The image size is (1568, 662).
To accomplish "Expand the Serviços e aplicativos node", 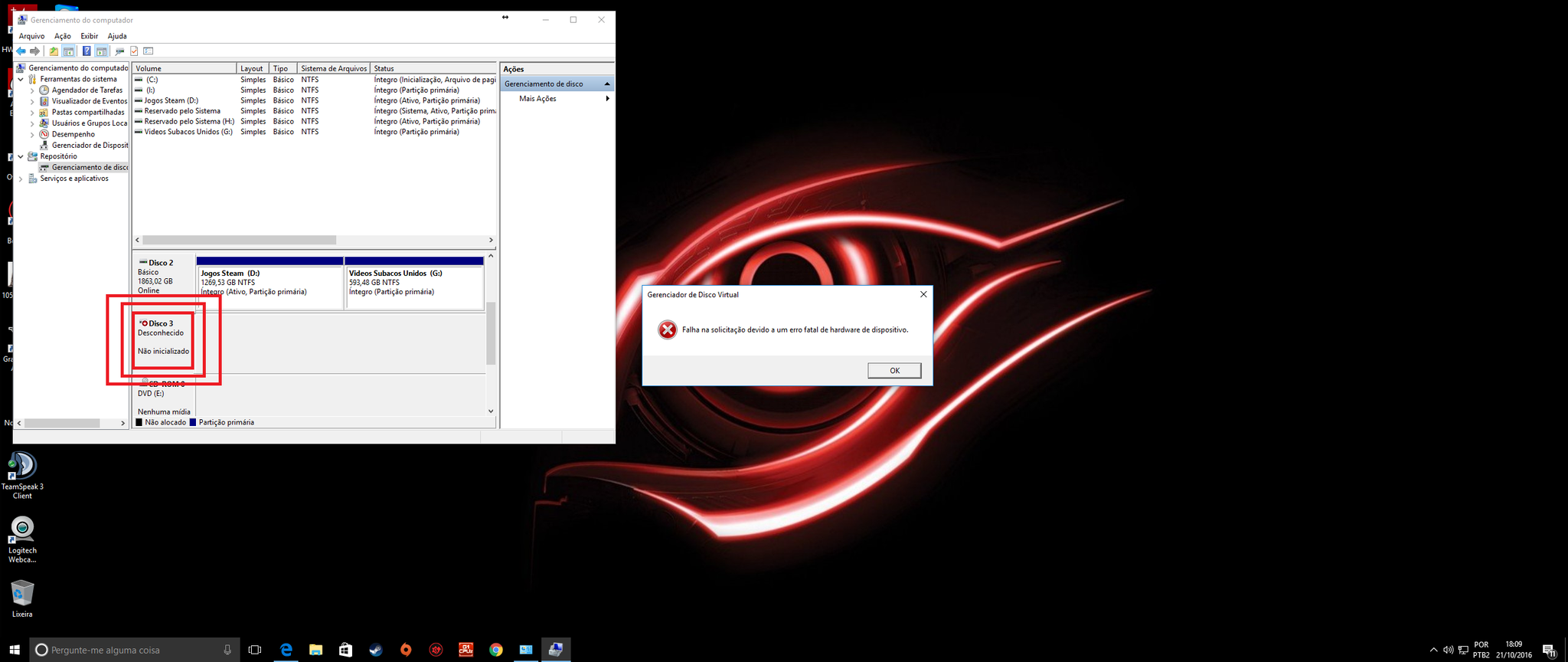I will pyautogui.click(x=21, y=179).
